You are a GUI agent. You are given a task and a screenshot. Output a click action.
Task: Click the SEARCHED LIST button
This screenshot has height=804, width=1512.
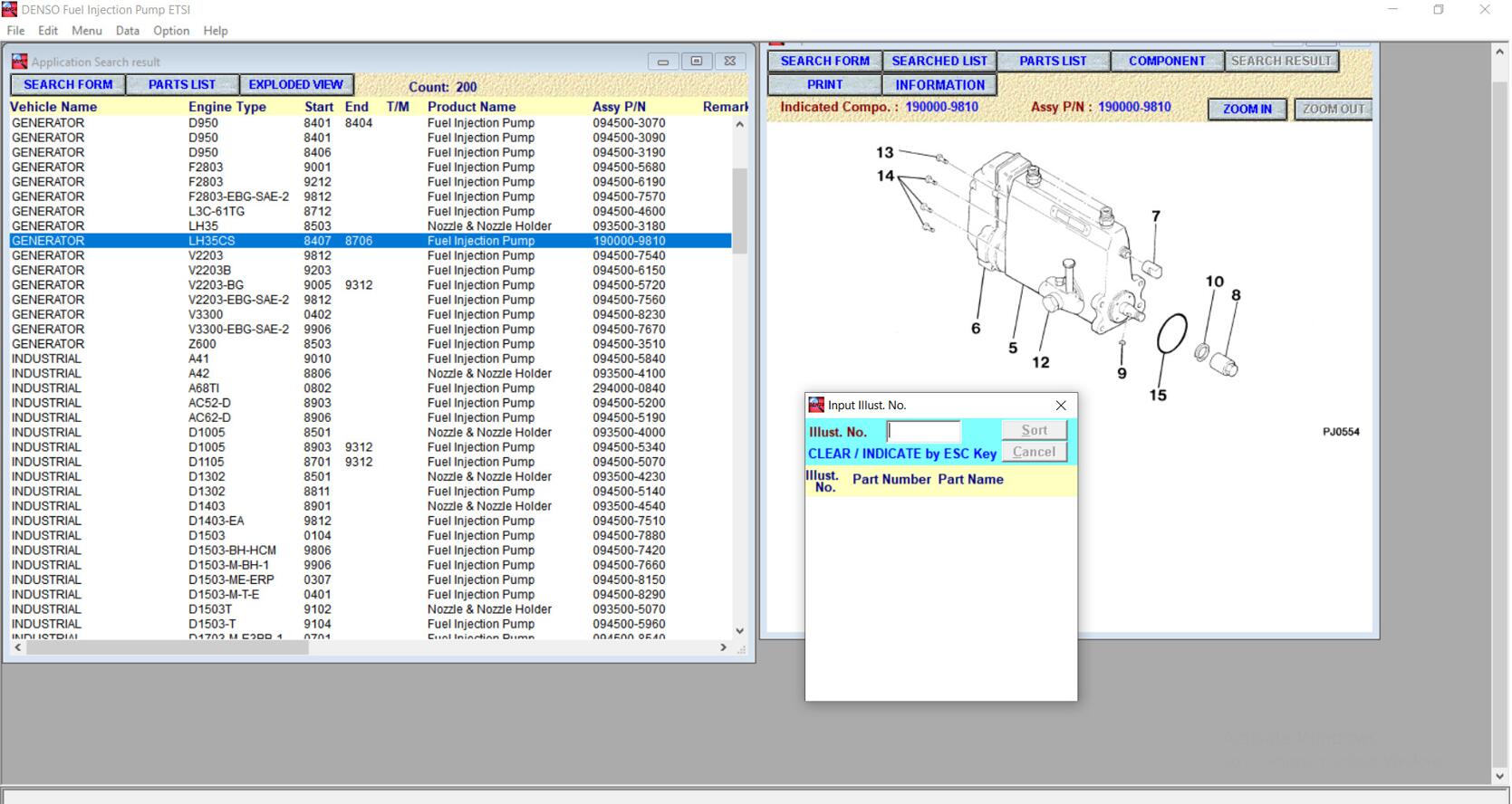coord(939,61)
